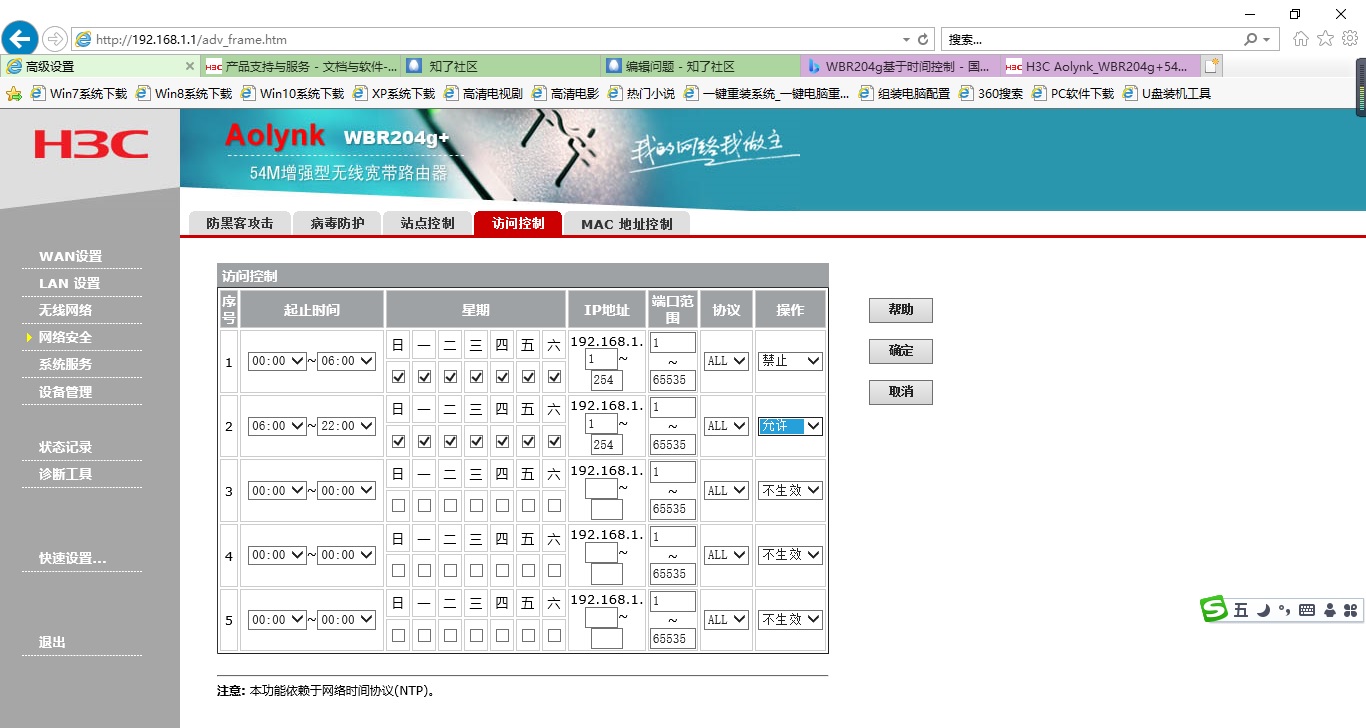The image size is (1366, 728).
Task: Close the 高级设置 browser tab
Action: [x=190, y=66]
